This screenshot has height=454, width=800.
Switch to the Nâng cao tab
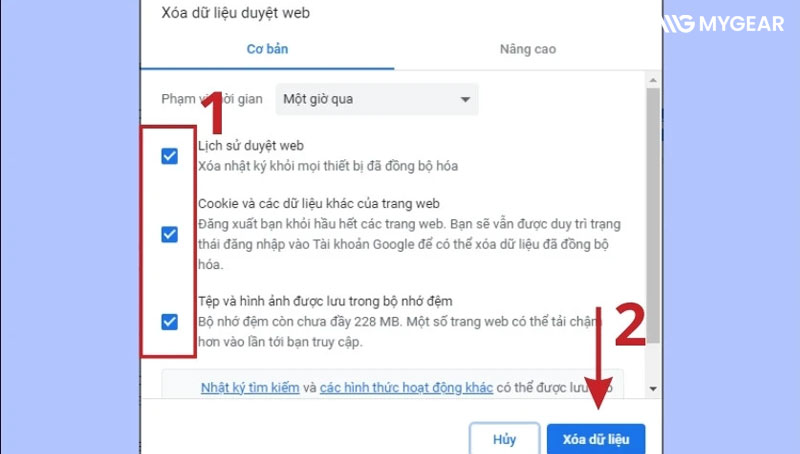[x=528, y=49]
